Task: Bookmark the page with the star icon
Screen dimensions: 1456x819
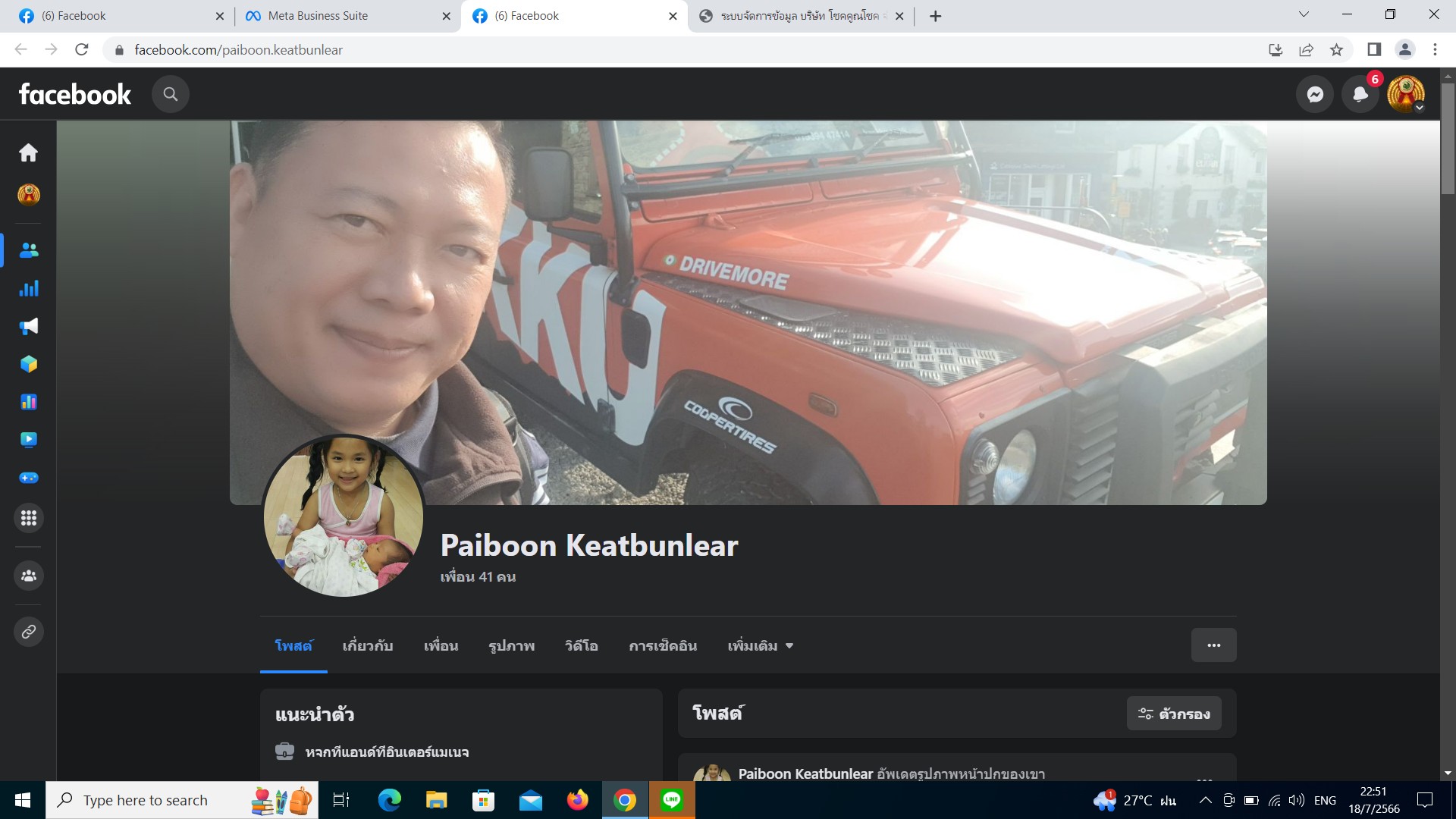Action: tap(1336, 50)
